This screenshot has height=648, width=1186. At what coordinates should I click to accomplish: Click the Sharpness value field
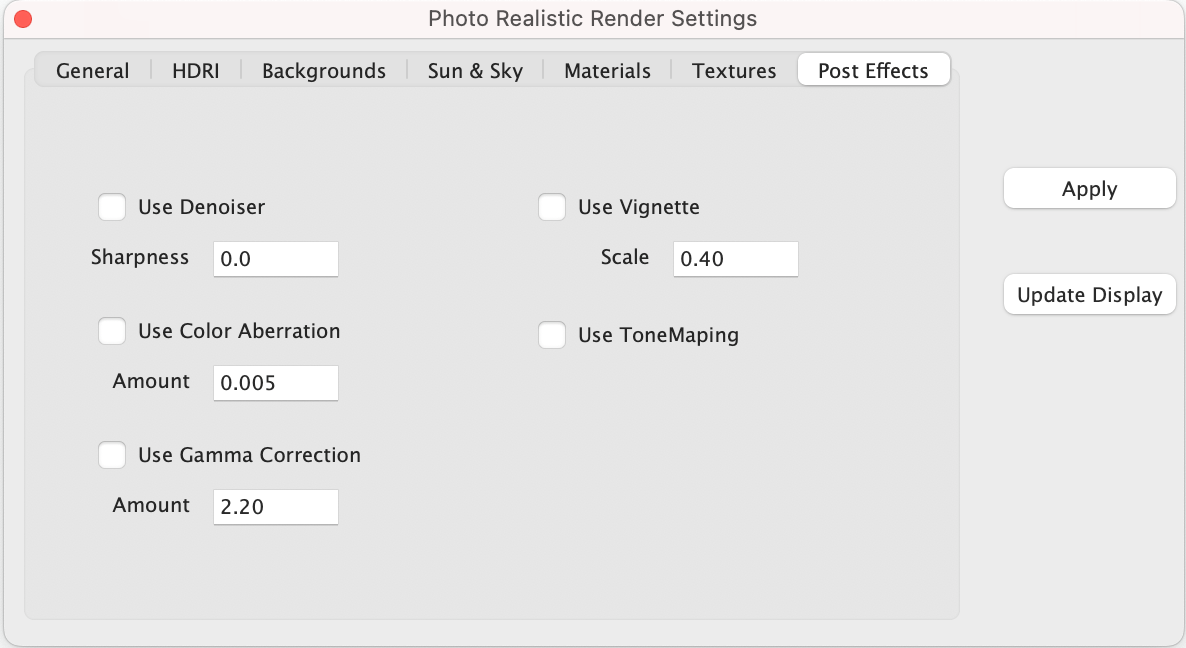276,258
